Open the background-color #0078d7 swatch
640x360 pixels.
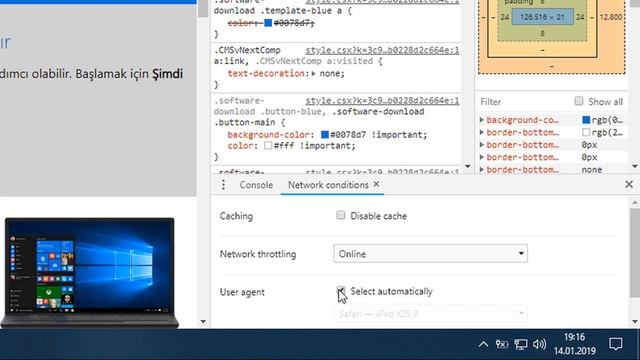click(325, 134)
